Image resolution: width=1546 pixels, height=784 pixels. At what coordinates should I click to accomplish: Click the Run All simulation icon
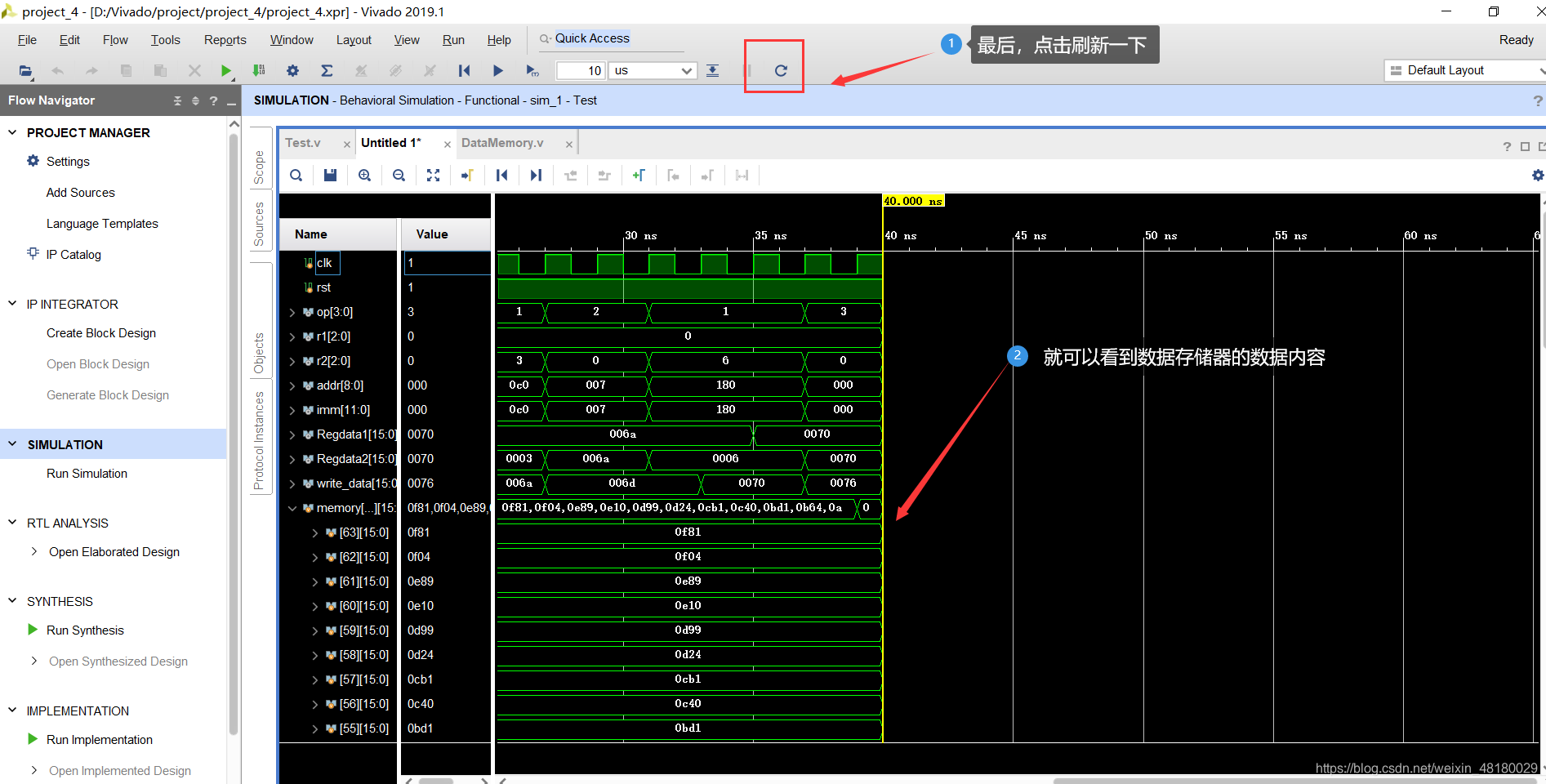point(497,71)
